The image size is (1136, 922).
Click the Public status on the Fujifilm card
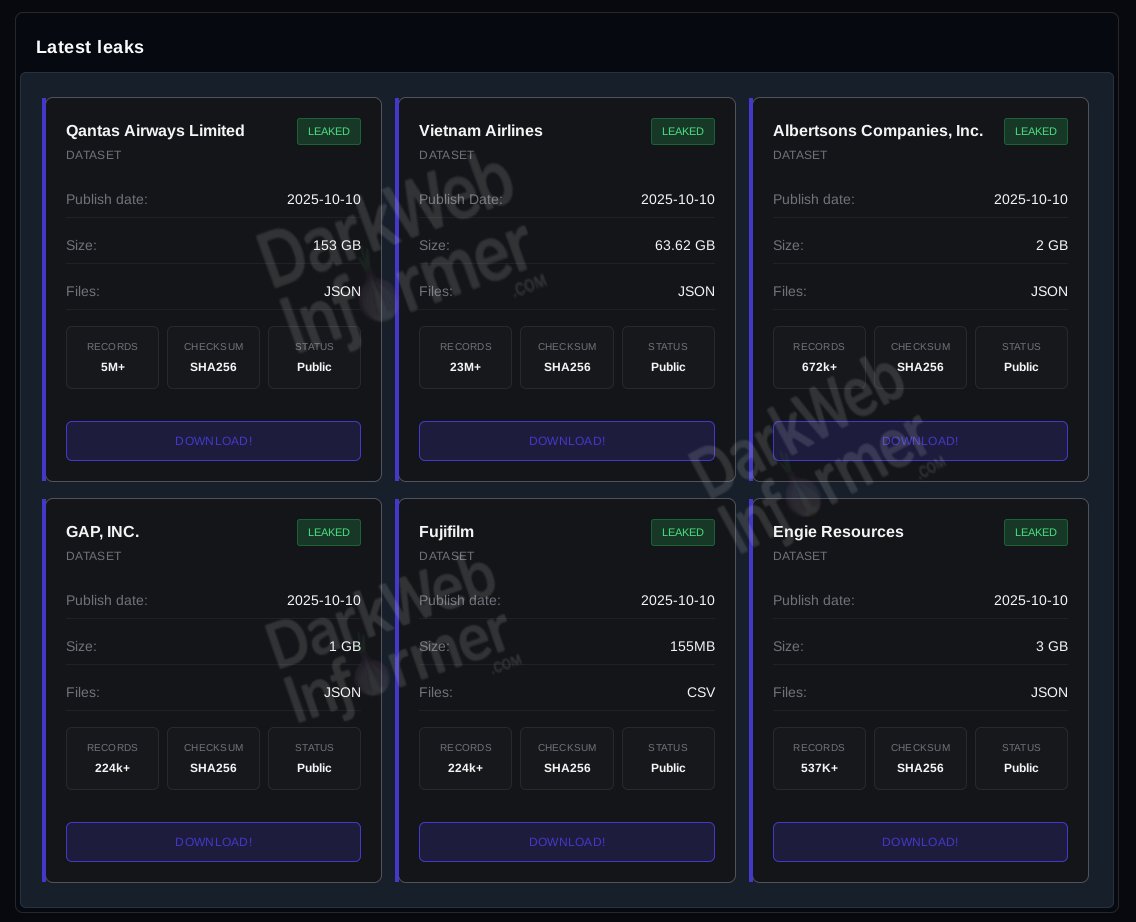668,758
